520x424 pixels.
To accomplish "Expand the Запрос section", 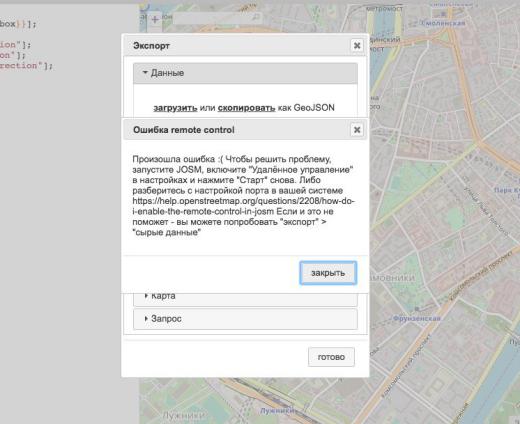I will pos(245,319).
